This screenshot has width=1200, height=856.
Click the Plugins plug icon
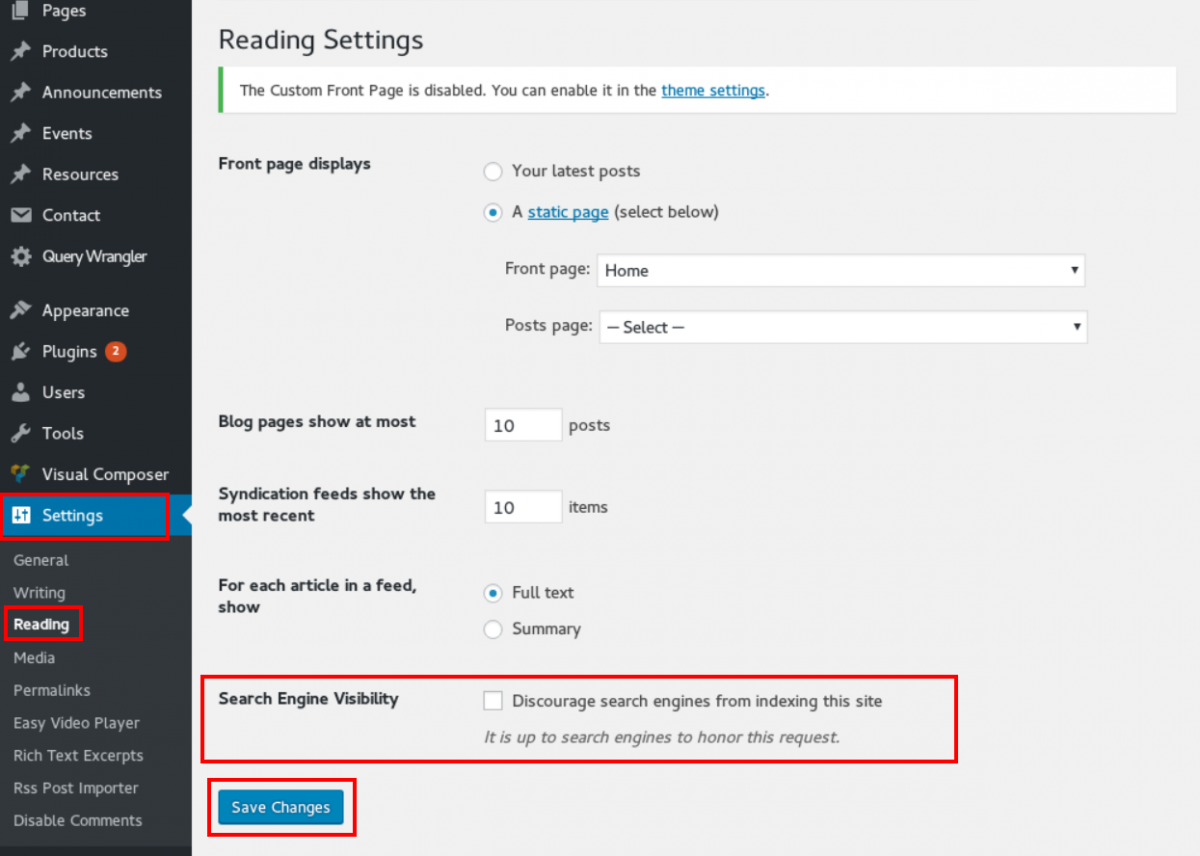tap(20, 352)
